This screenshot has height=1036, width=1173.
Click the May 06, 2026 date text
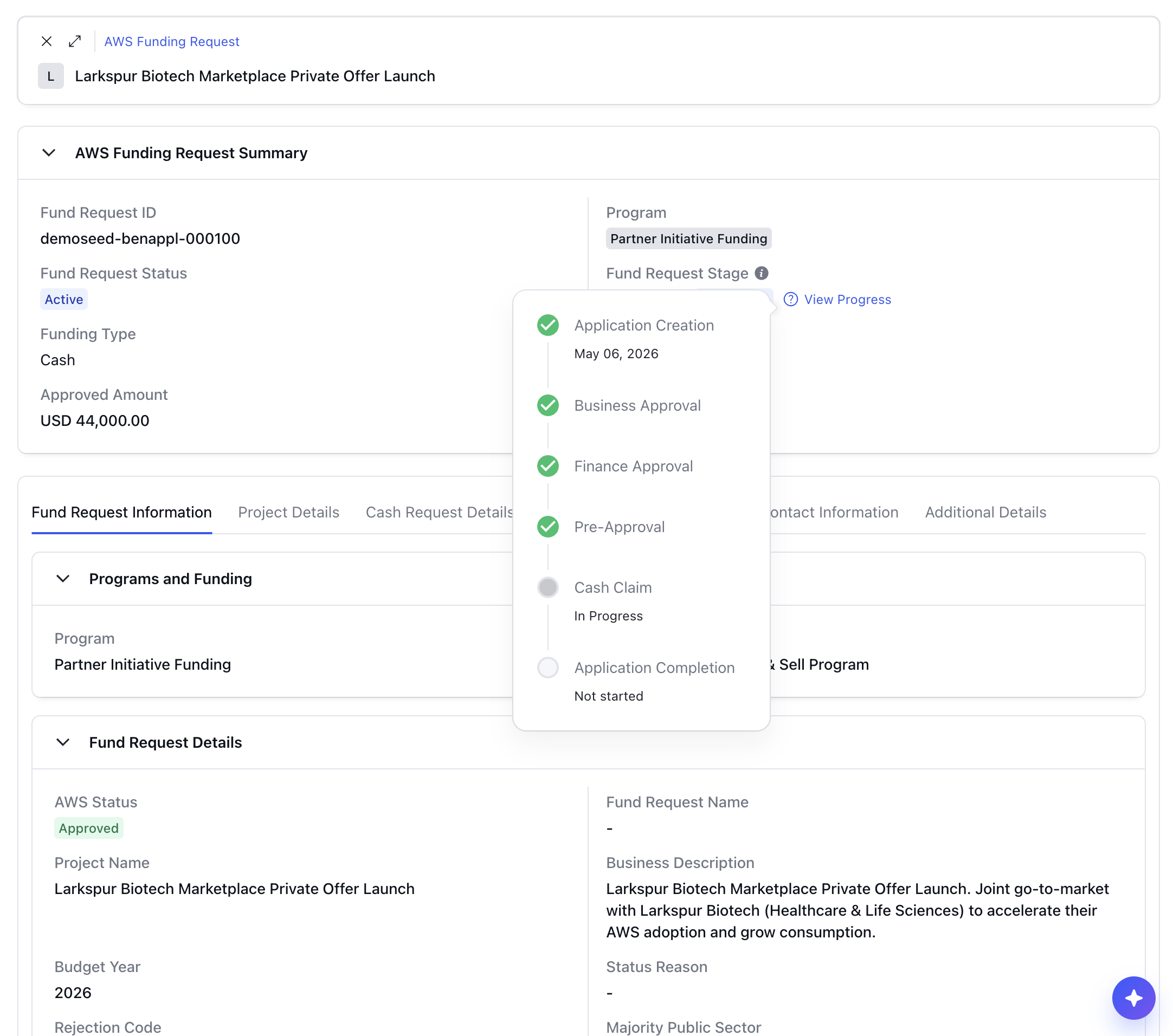pos(616,354)
